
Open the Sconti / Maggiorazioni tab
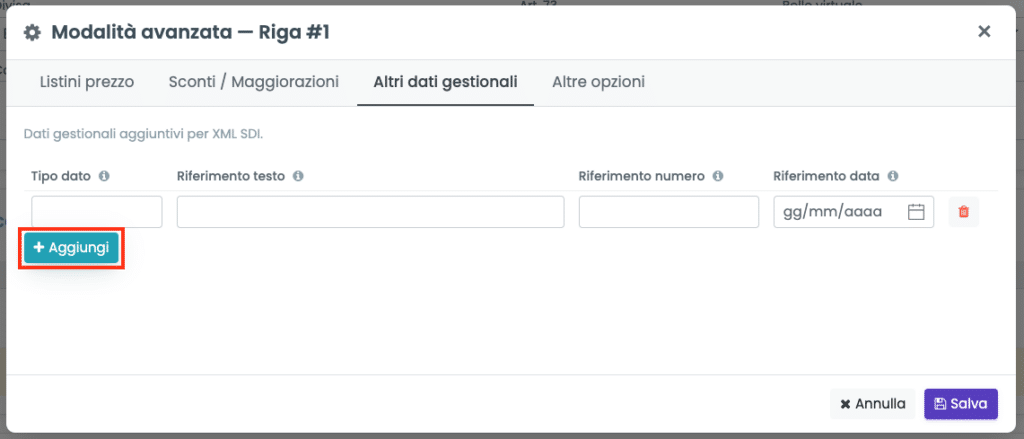tap(254, 82)
